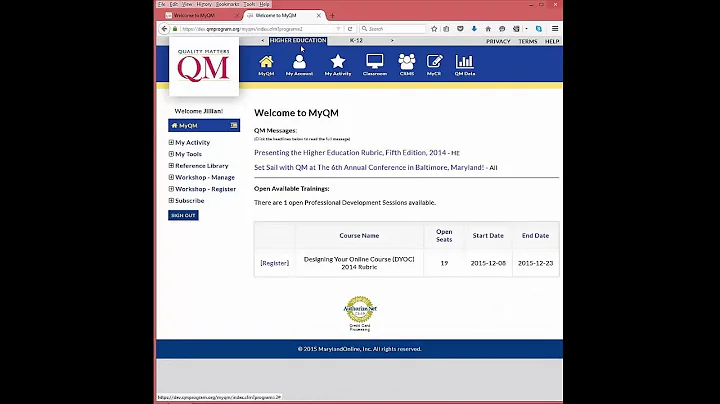This screenshot has width=720, height=404.
Task: Open the File menu
Action: coord(162,4)
